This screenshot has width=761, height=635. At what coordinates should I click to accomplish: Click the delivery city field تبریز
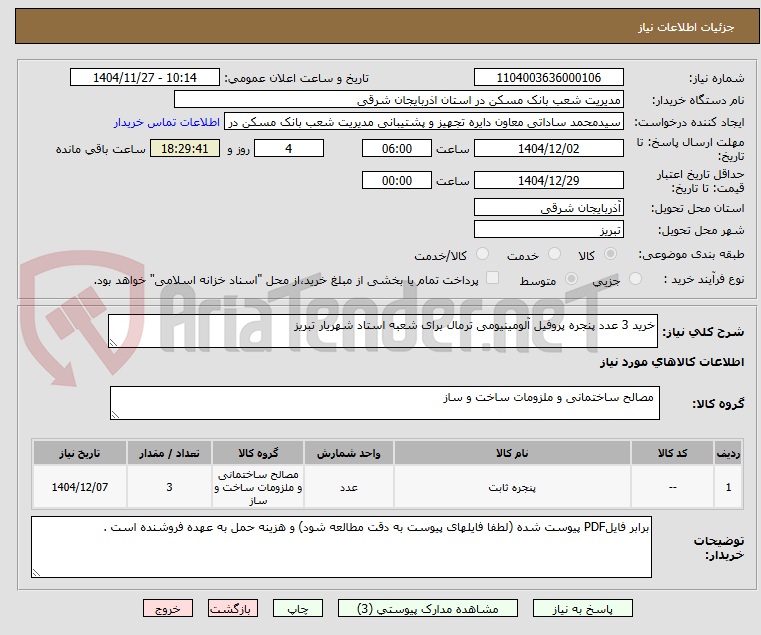click(x=548, y=230)
